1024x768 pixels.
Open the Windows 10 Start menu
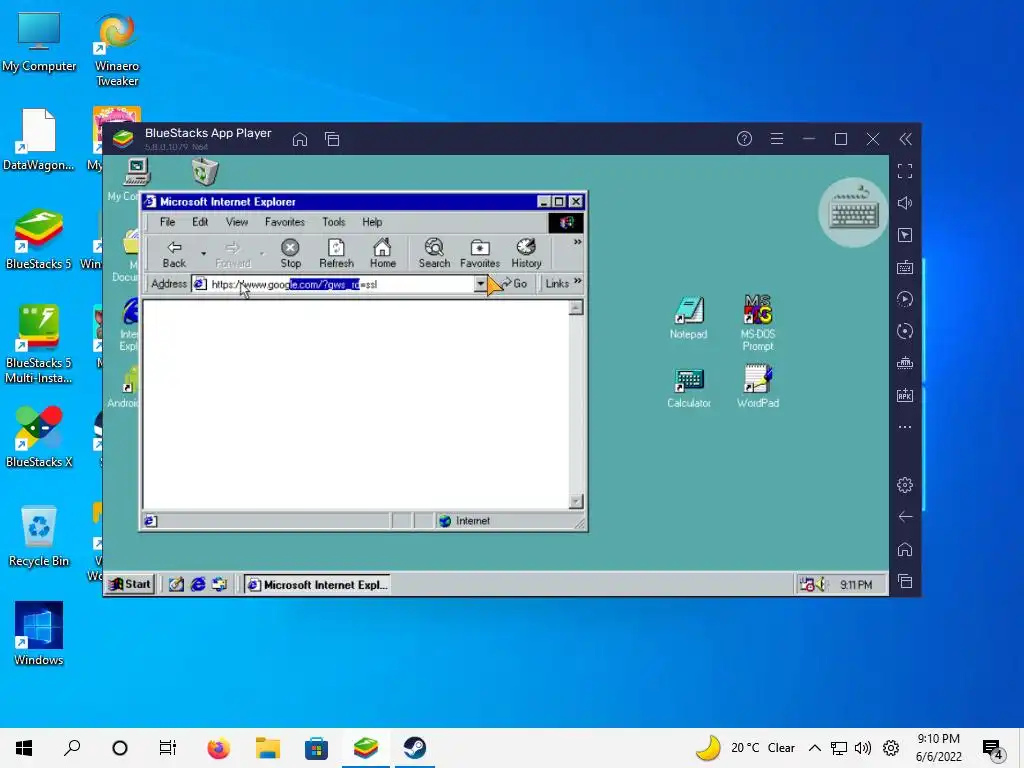tap(24, 748)
